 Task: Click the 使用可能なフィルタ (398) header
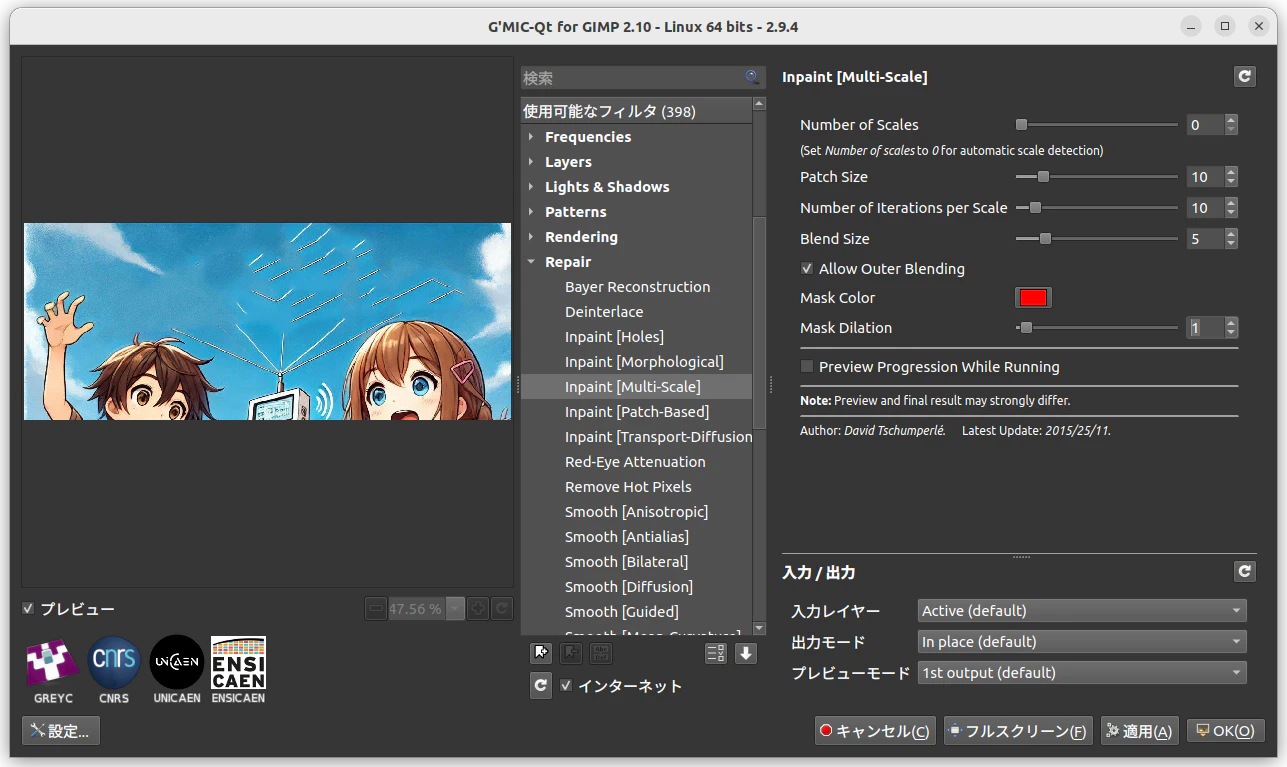pos(636,111)
